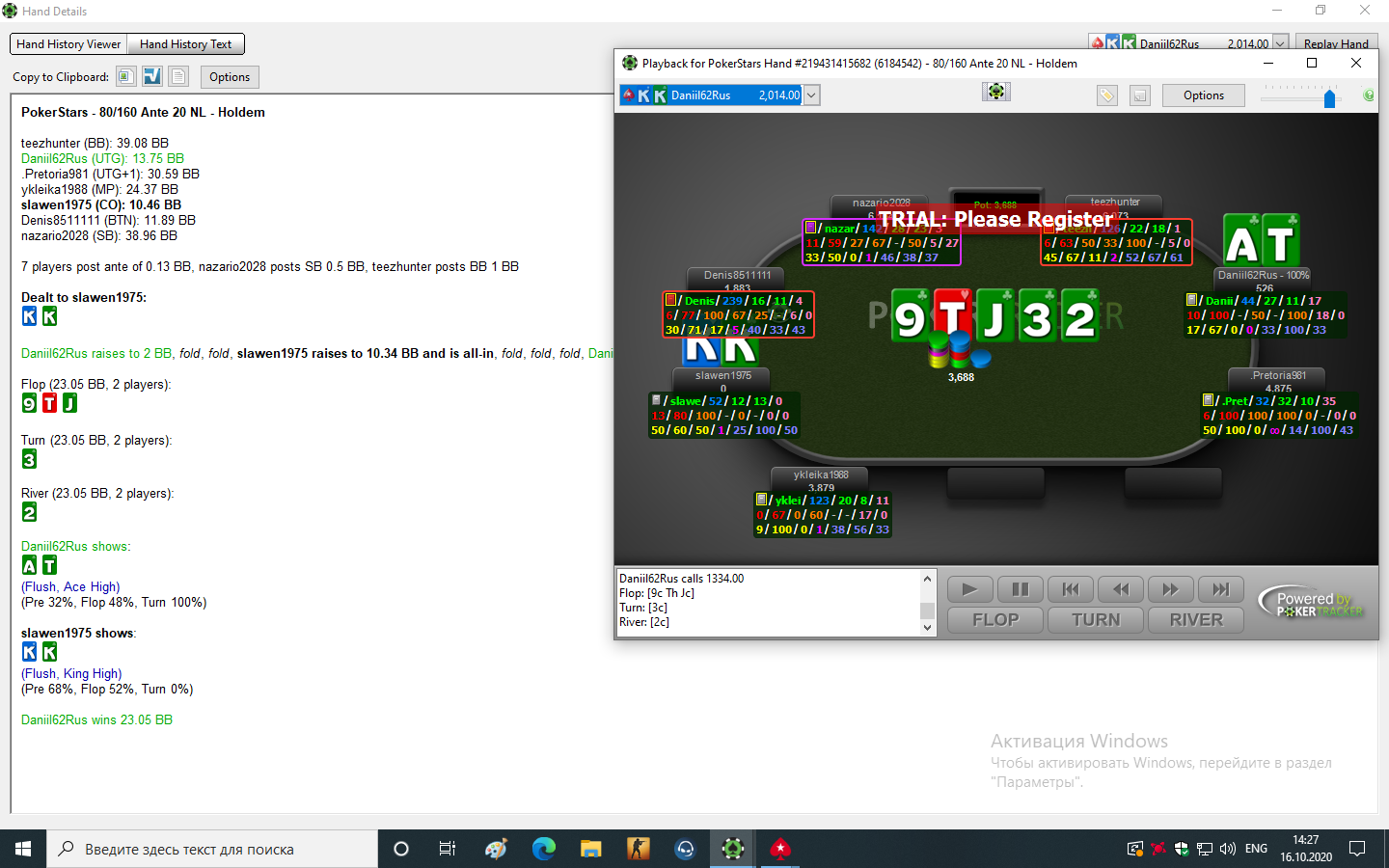The image size is (1389, 868).
Task: Click the notes icon beside the tag icon
Action: 1140,95
